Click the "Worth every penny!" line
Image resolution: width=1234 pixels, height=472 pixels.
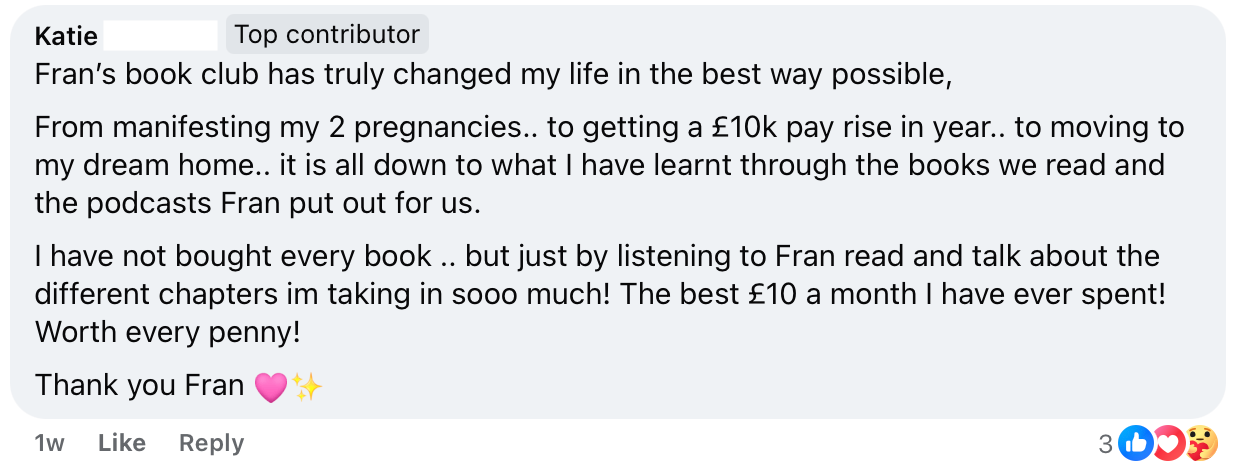167,332
